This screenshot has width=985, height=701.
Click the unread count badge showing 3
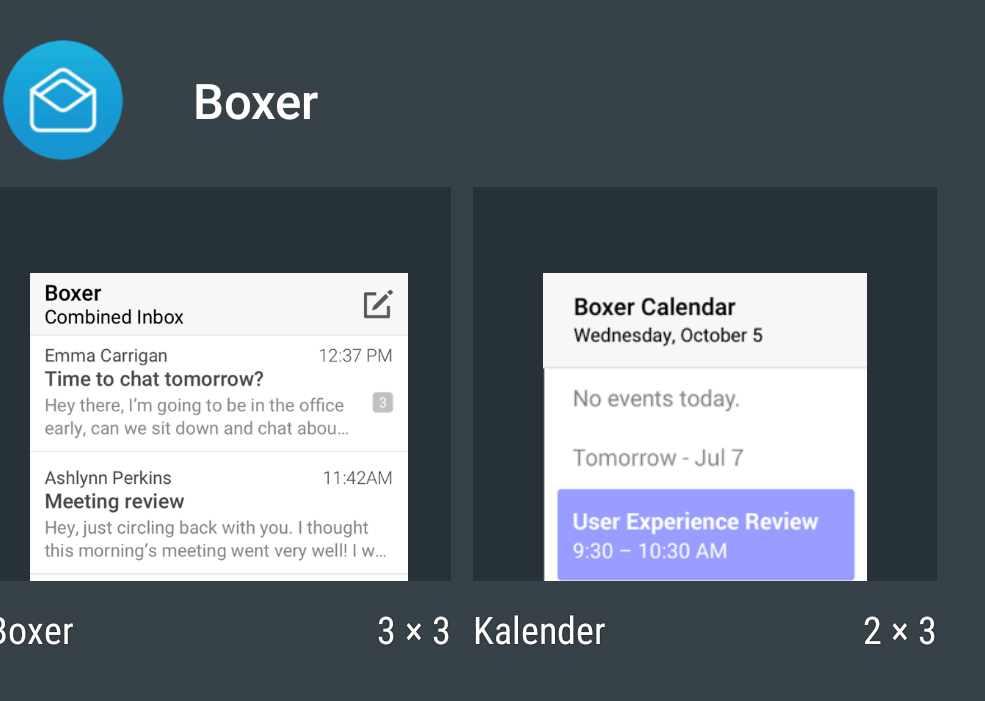point(382,403)
